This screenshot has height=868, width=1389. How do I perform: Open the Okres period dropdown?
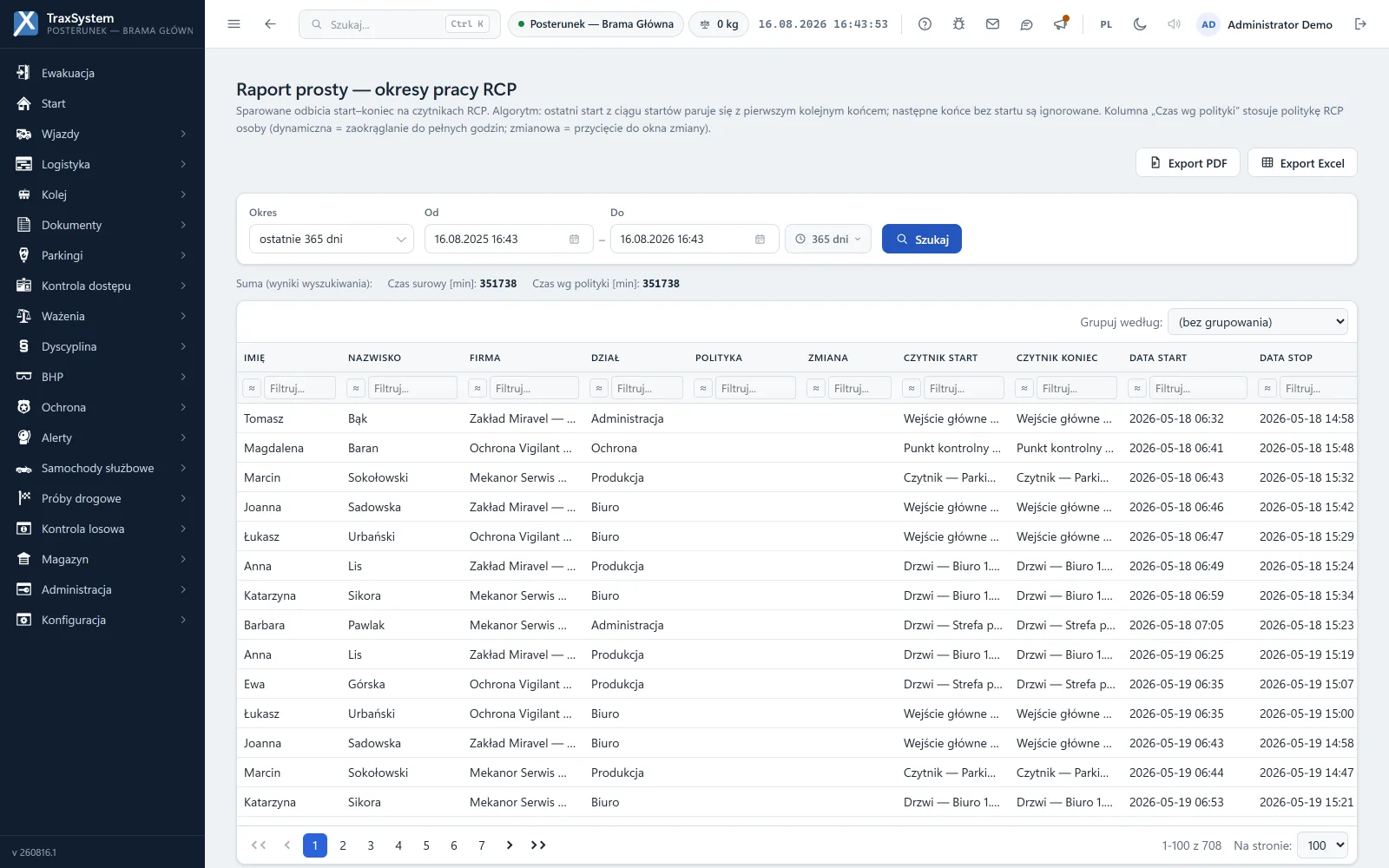click(x=331, y=239)
